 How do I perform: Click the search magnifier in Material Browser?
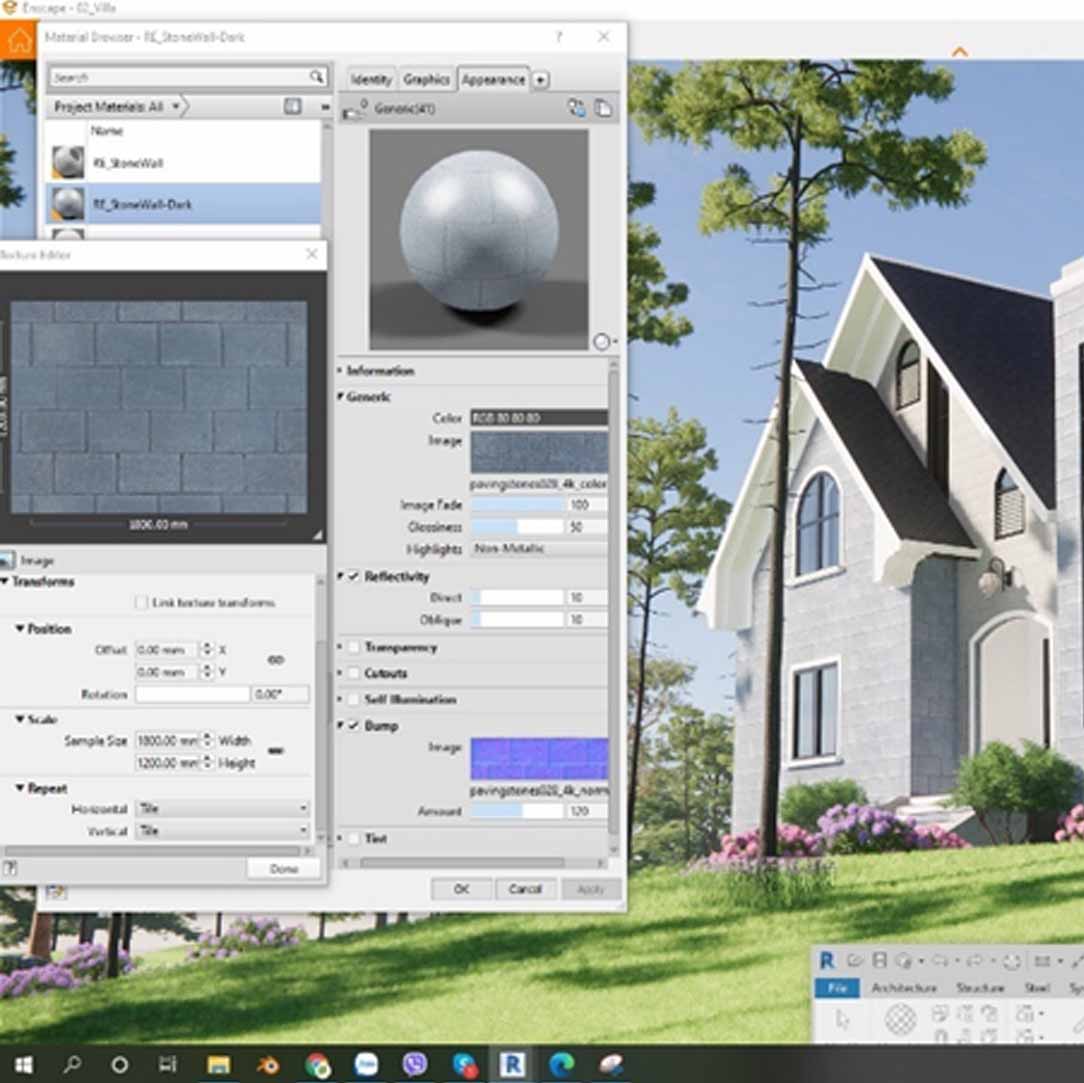pos(316,77)
